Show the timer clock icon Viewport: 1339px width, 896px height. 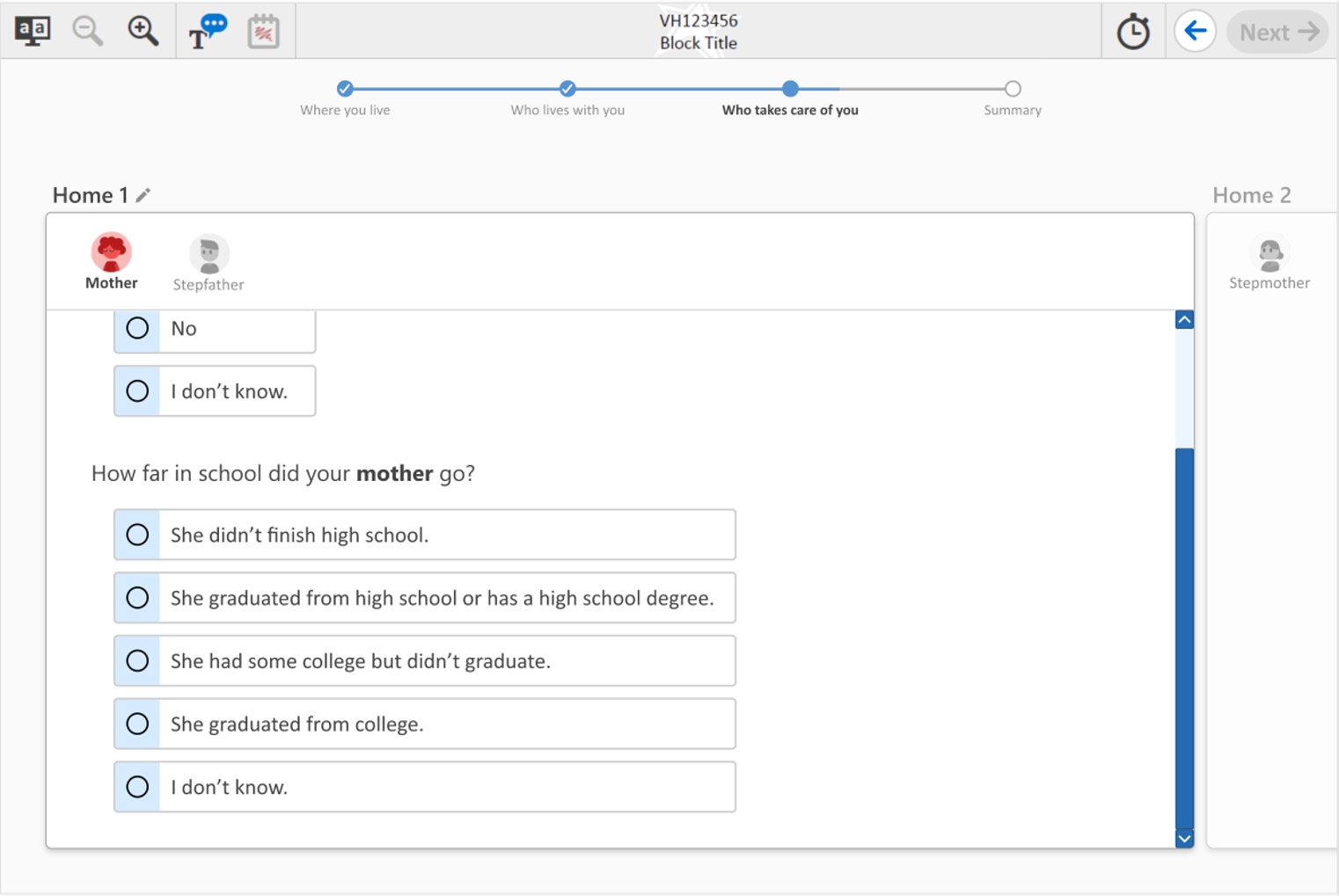coord(1133,33)
